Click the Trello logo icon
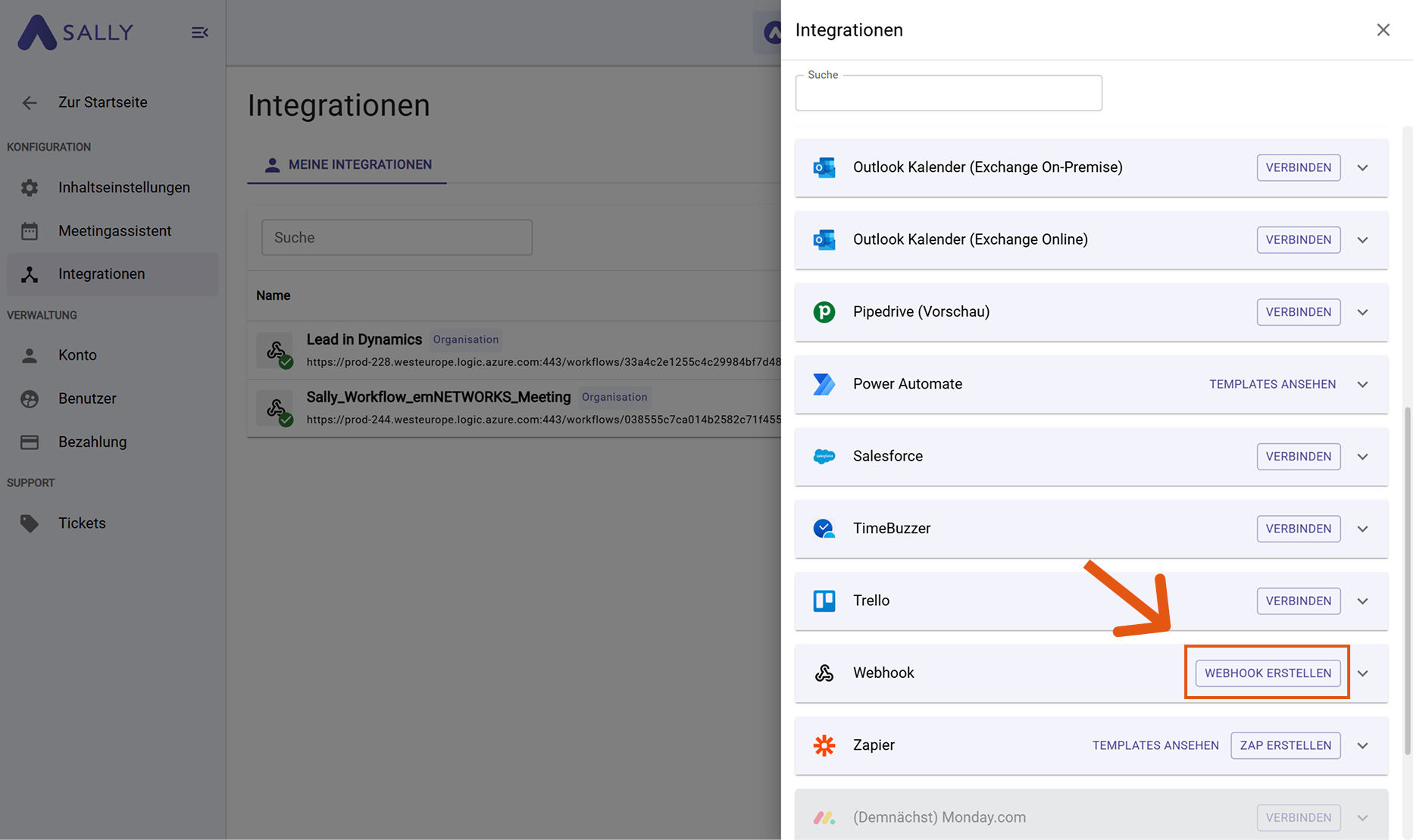Viewport: 1413px width, 840px height. point(824,601)
